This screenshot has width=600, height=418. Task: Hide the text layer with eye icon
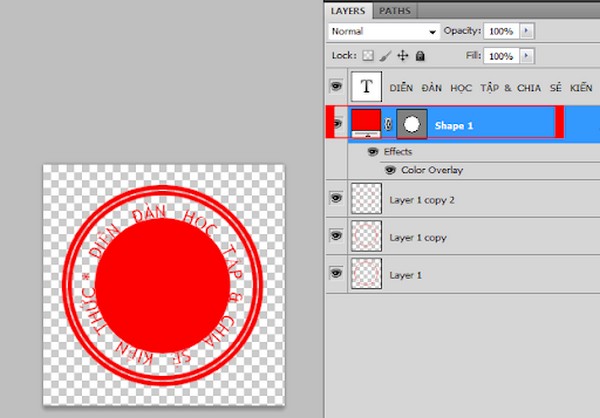click(335, 87)
